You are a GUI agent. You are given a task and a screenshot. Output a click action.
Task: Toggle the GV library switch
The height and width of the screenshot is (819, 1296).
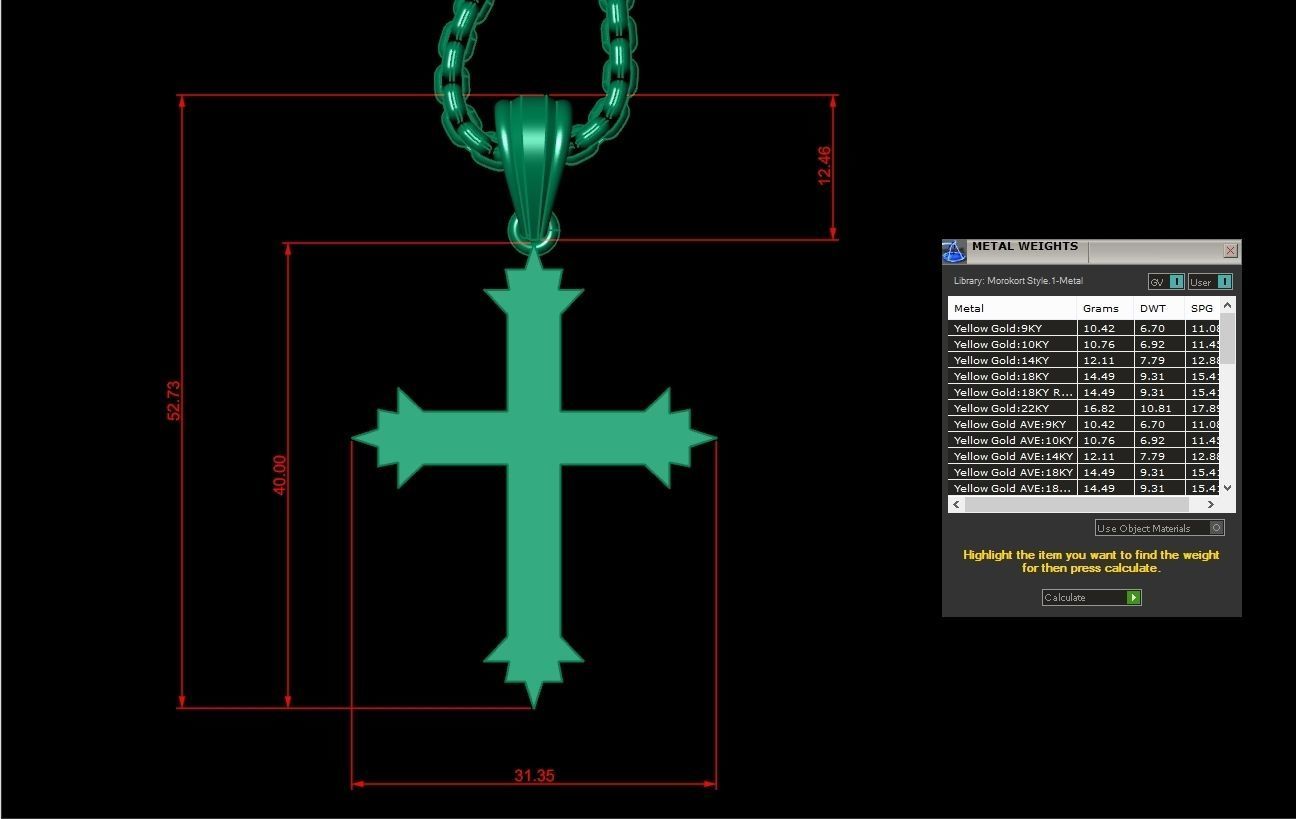[1166, 282]
